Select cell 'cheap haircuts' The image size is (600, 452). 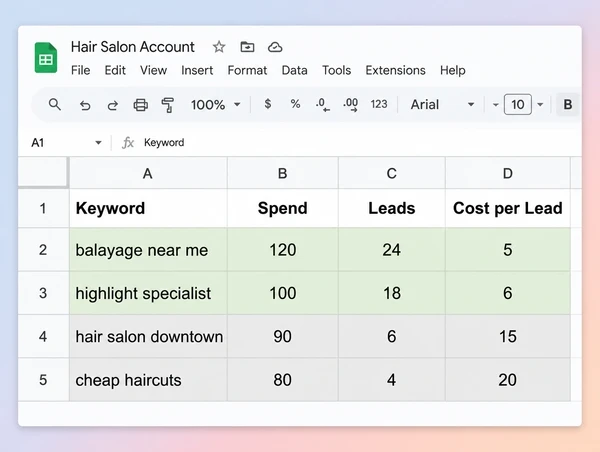point(148,380)
